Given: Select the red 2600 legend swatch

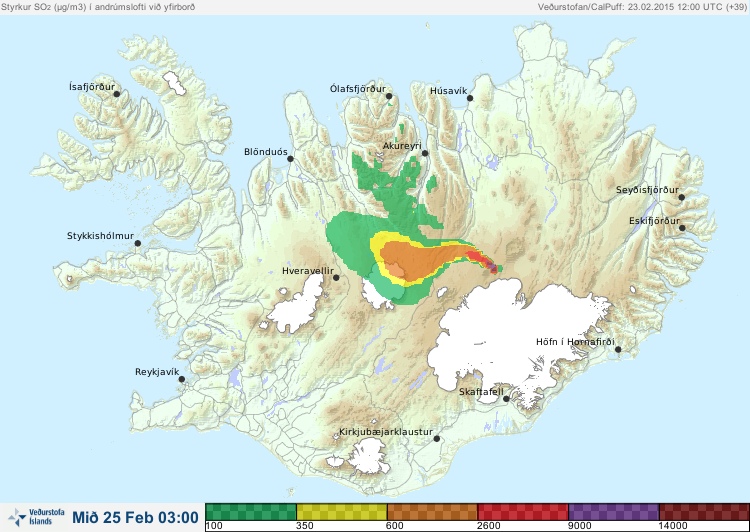Looking at the screenshot, I should 523,512.
